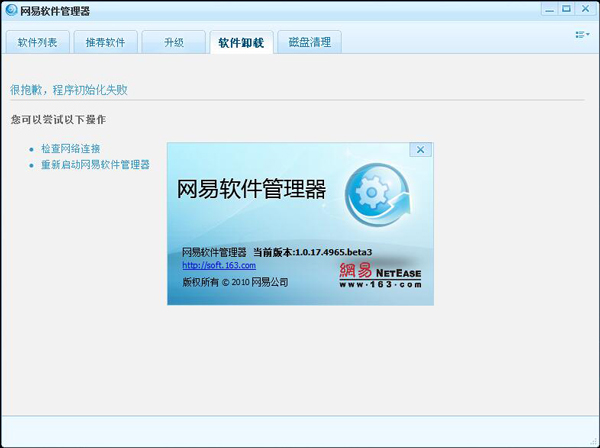Open the 推荐软件 tab
600x448 pixels.
pyautogui.click(x=106, y=42)
